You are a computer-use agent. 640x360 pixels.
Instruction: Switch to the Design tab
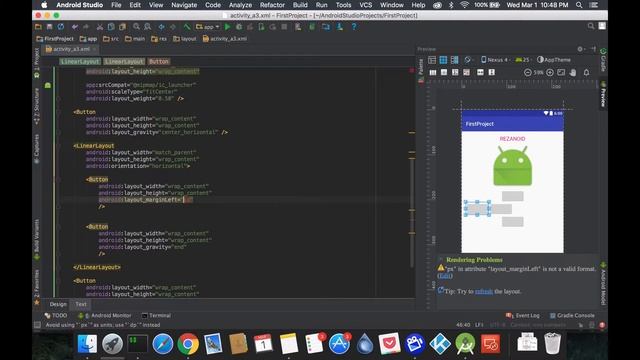coord(58,304)
